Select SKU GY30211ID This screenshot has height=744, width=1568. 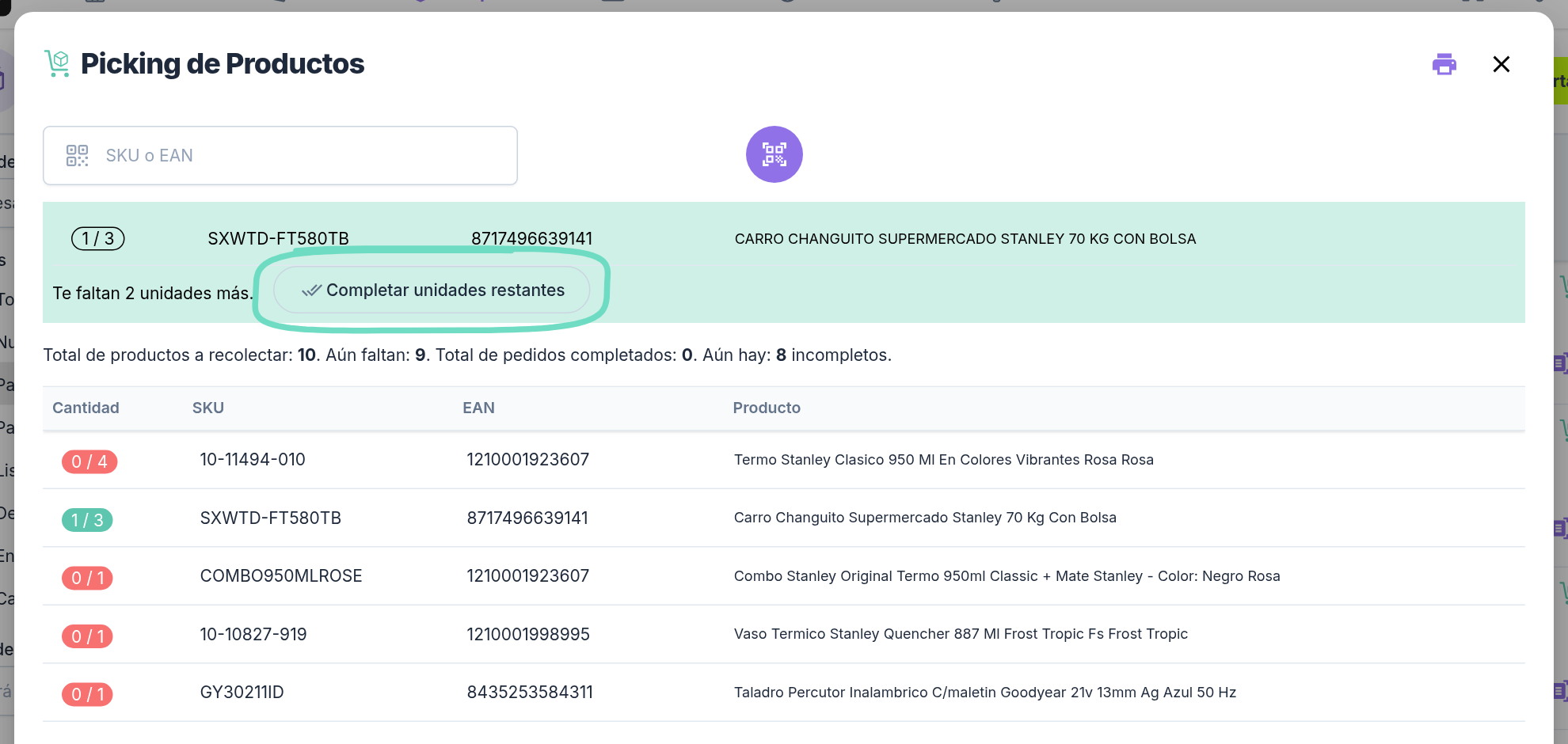click(242, 693)
